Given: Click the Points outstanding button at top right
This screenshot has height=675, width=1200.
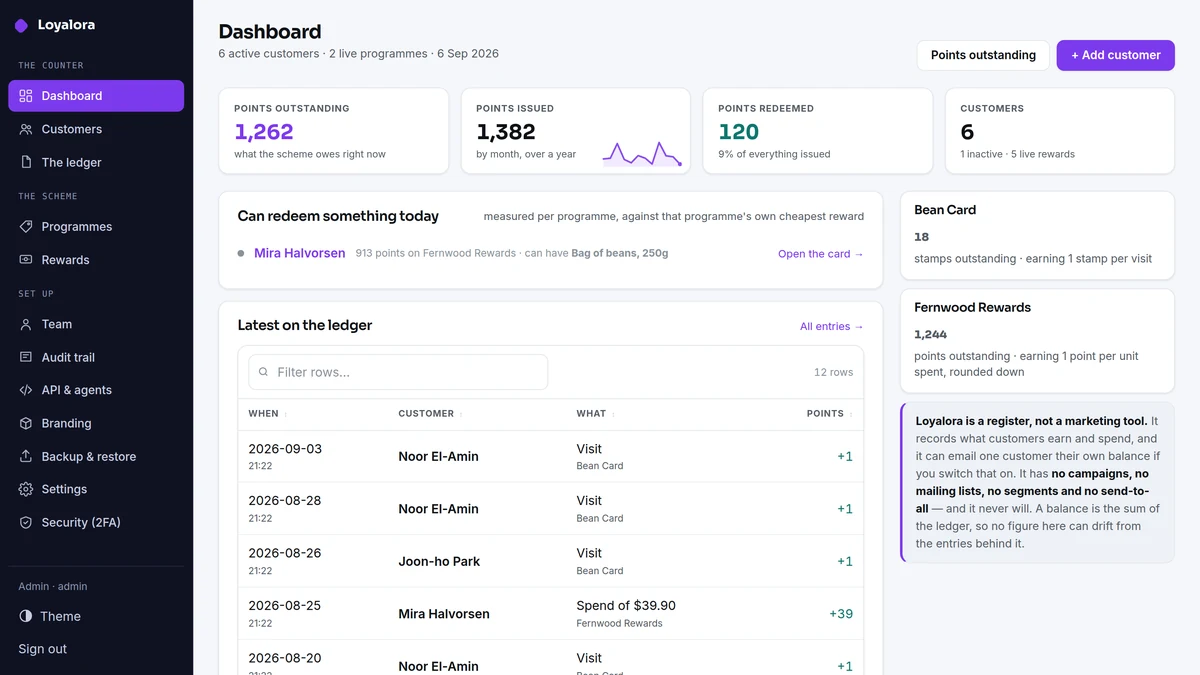Looking at the screenshot, I should click(x=983, y=55).
